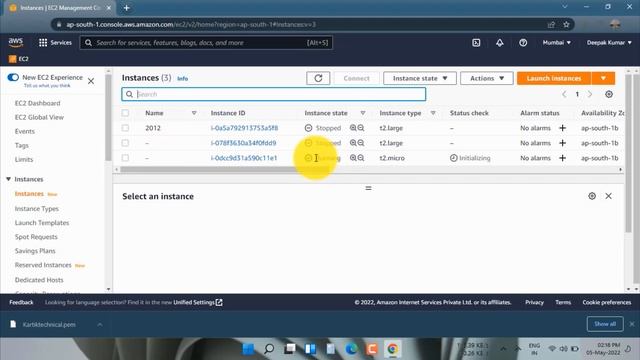Viewport: 640px width, 360px height.
Task: Refresh the instances list
Action: coord(318,78)
